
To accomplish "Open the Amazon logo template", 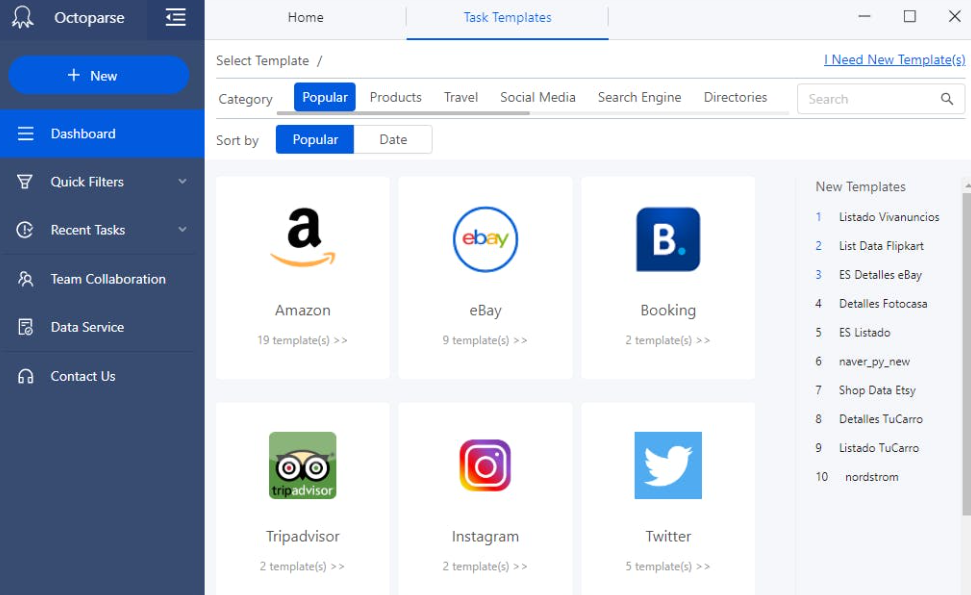I will coord(303,237).
